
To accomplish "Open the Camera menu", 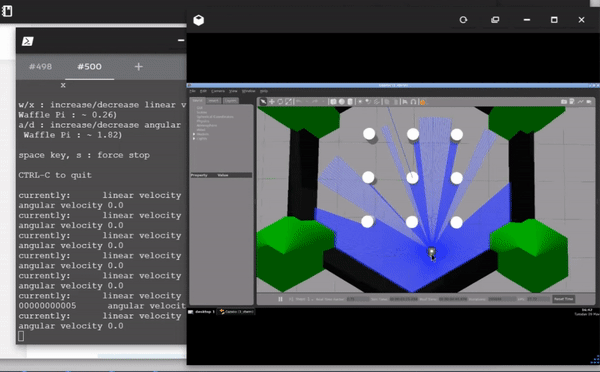I will 218,91.
